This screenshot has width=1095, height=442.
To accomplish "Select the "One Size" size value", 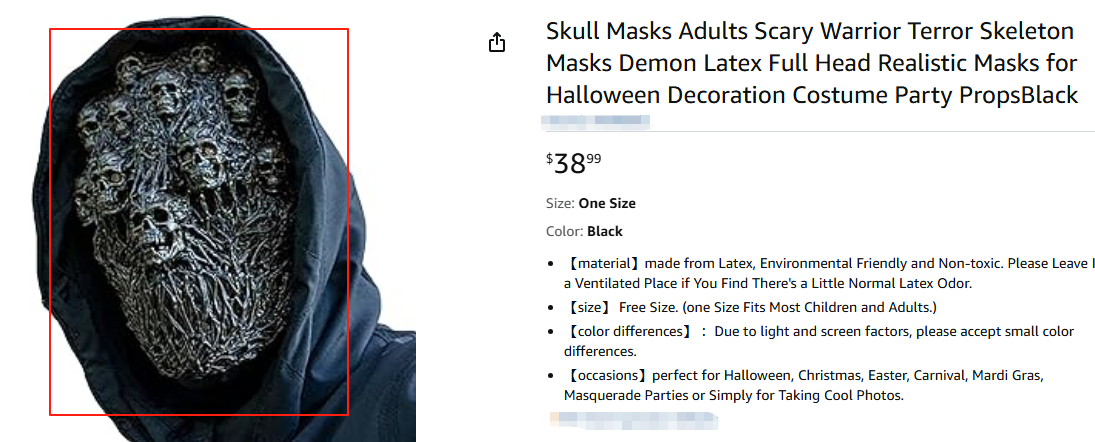I will (607, 203).
